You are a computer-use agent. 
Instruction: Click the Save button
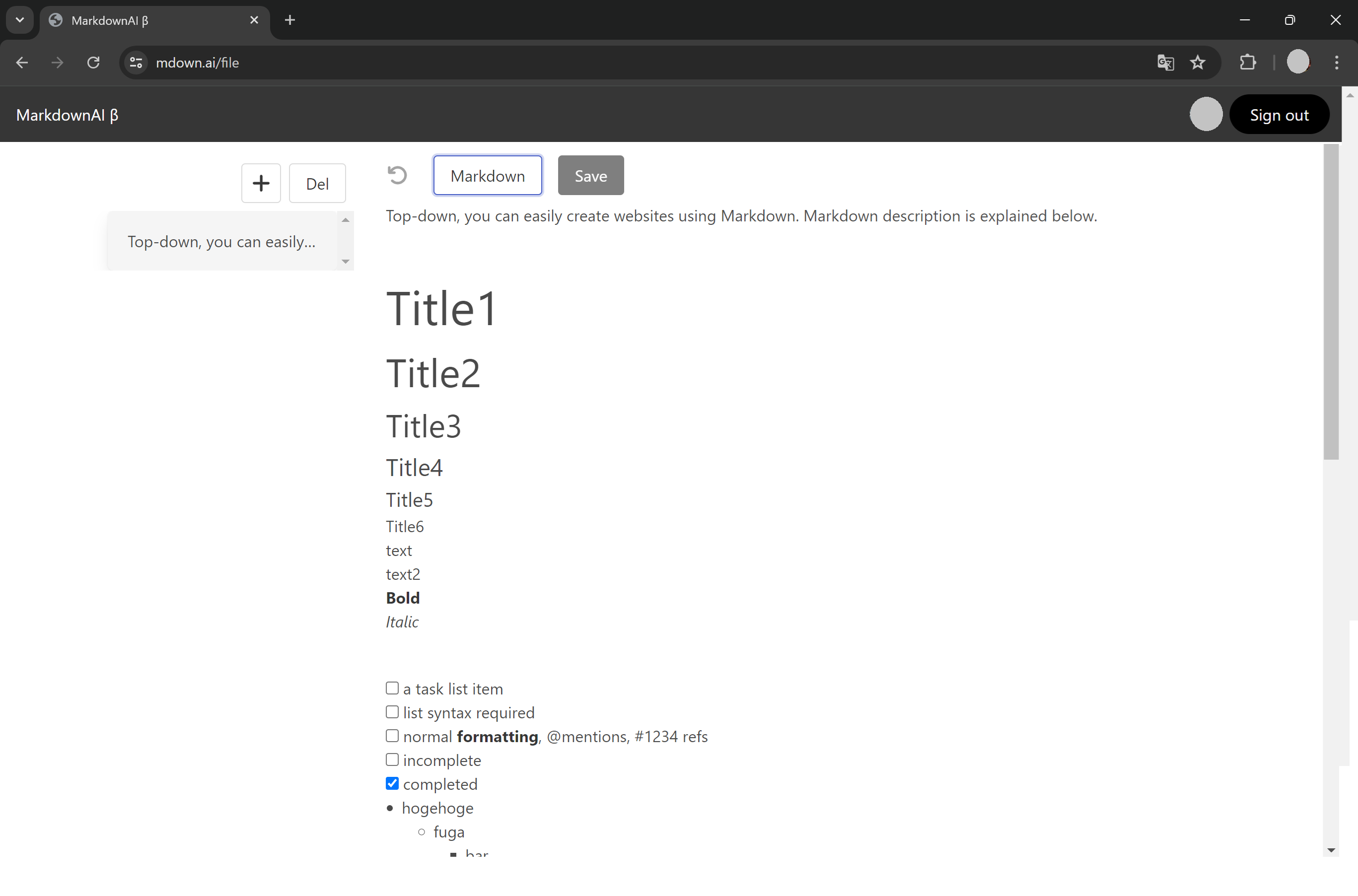tap(590, 175)
